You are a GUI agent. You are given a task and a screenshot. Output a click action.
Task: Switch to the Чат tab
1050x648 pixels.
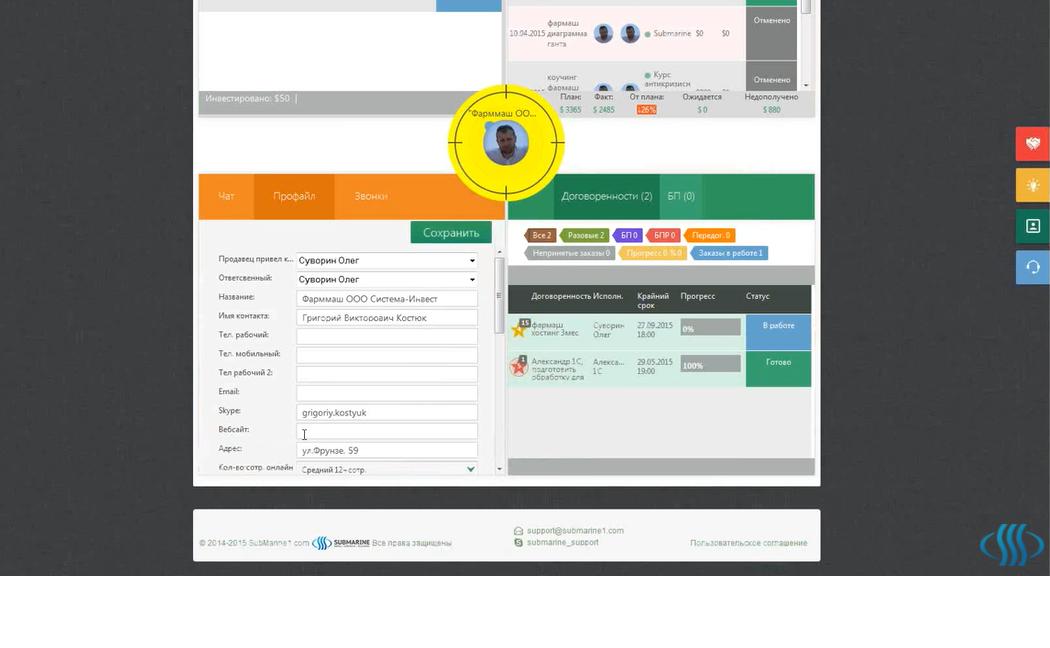pos(226,196)
